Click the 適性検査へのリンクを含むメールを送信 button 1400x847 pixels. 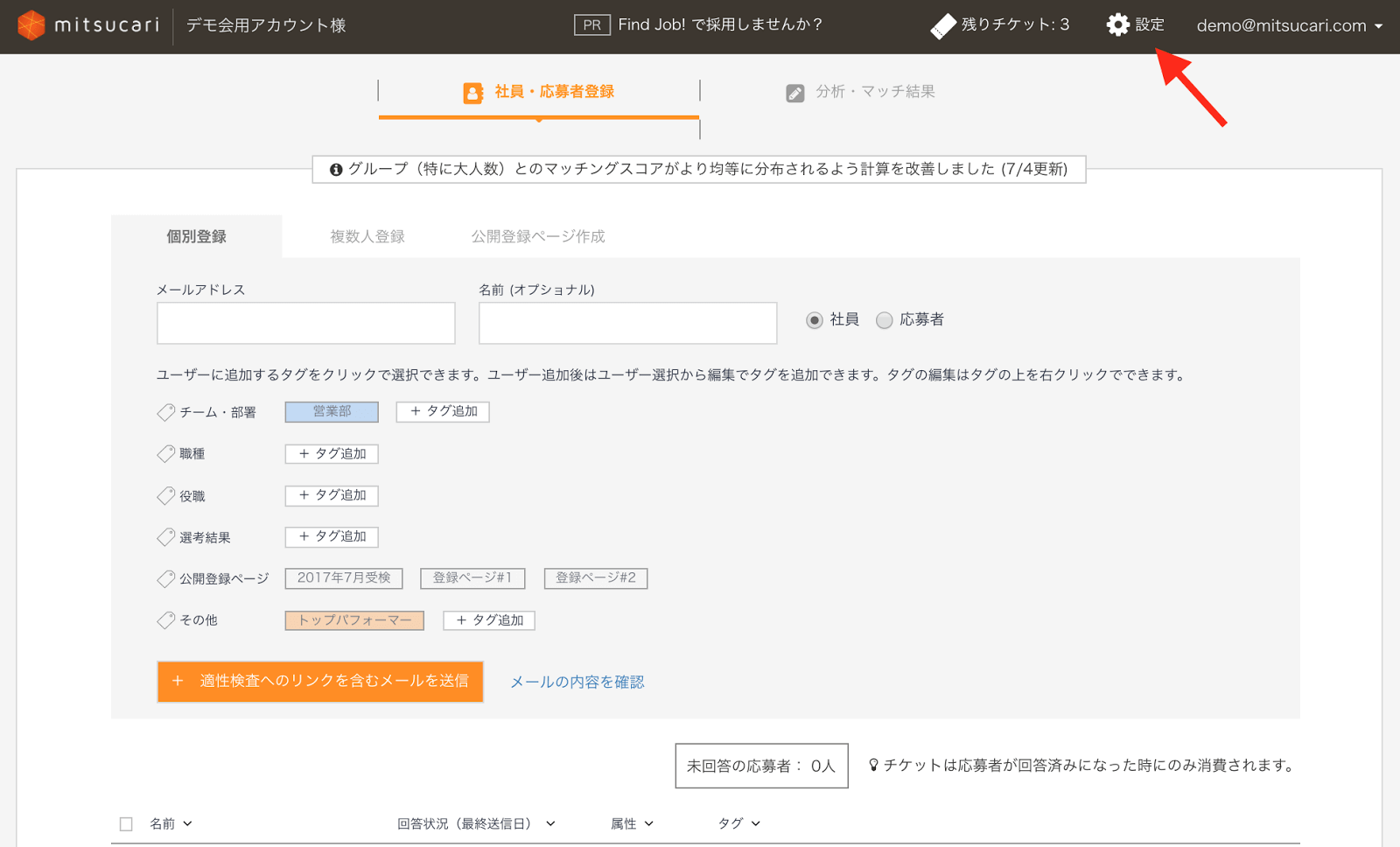tap(320, 682)
